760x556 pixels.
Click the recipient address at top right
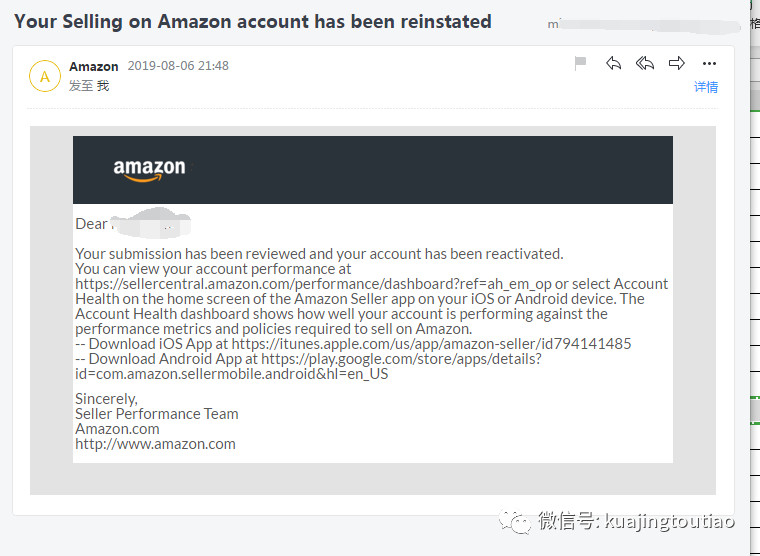[x=640, y=23]
